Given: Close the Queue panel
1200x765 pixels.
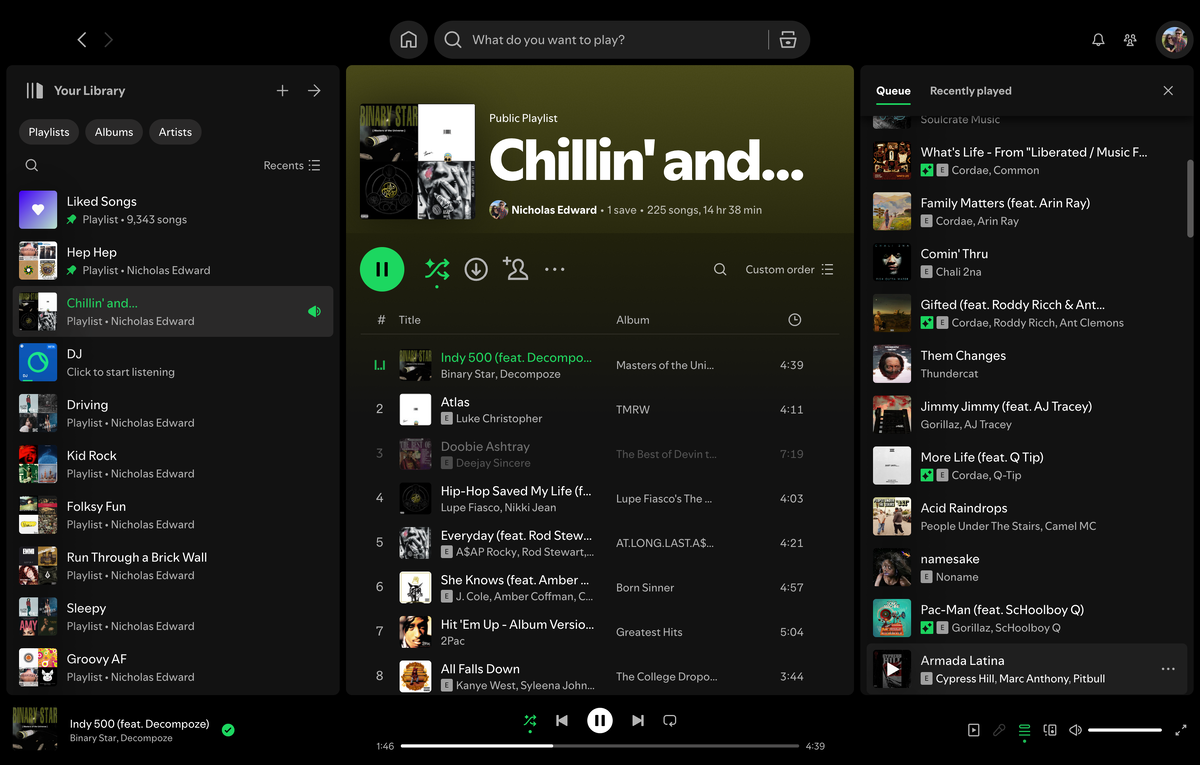Looking at the screenshot, I should [x=1168, y=91].
